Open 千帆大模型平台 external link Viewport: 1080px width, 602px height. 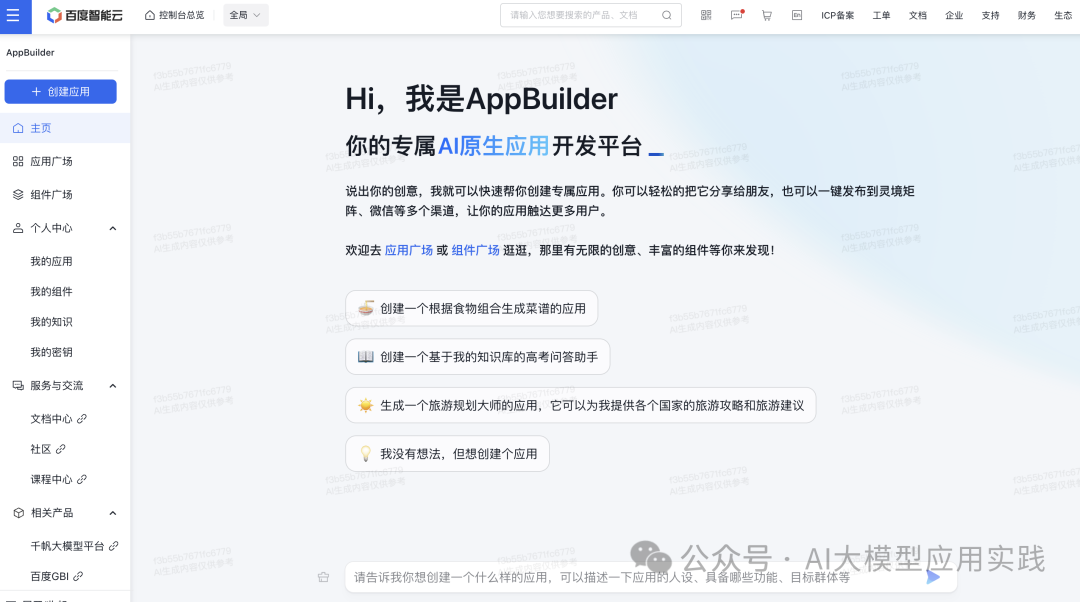(x=74, y=546)
